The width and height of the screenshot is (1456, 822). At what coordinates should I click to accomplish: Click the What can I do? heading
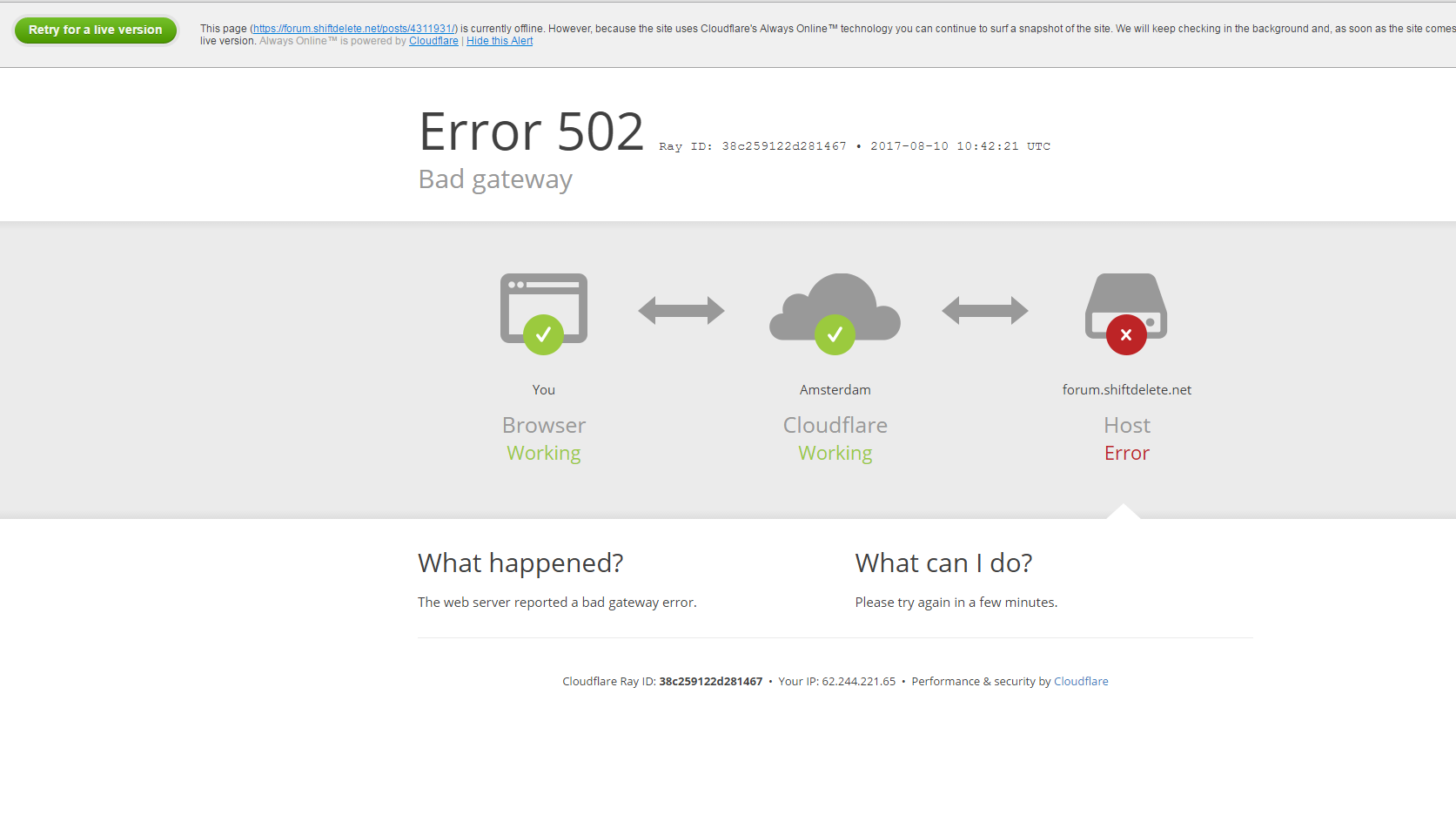943,563
